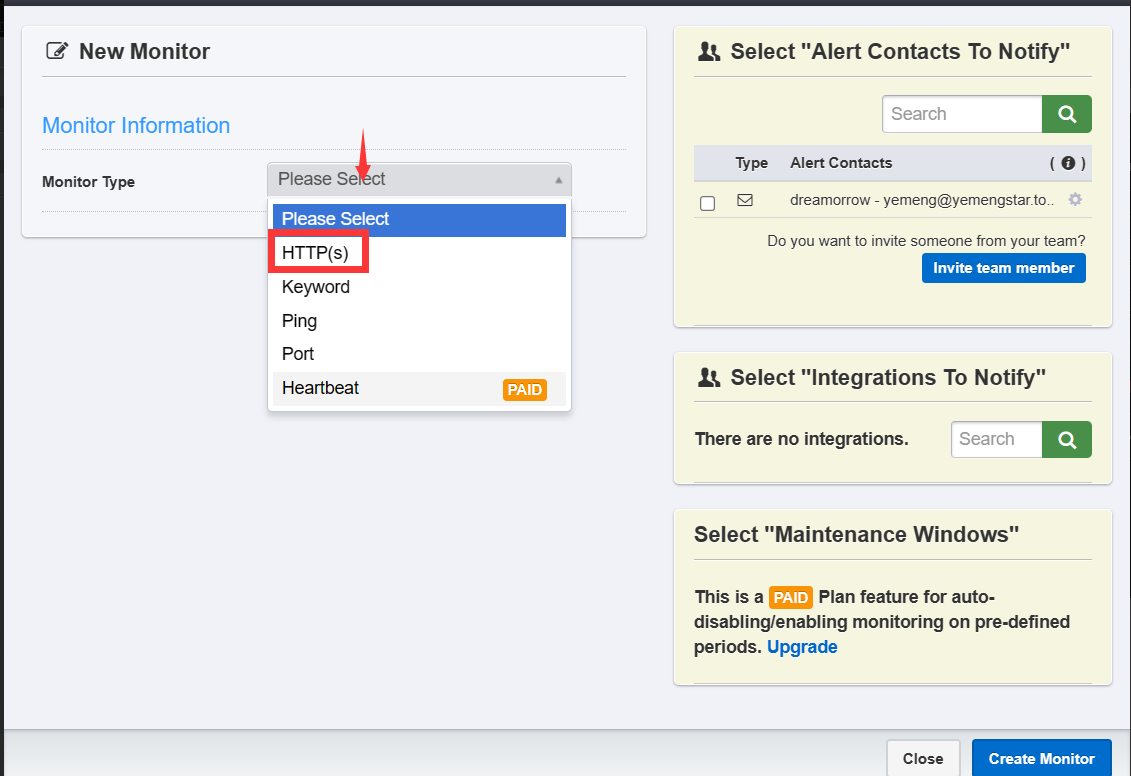This screenshot has width=1131, height=776.
Task: Choose the paid Heartbeat option
Action: click(x=320, y=388)
